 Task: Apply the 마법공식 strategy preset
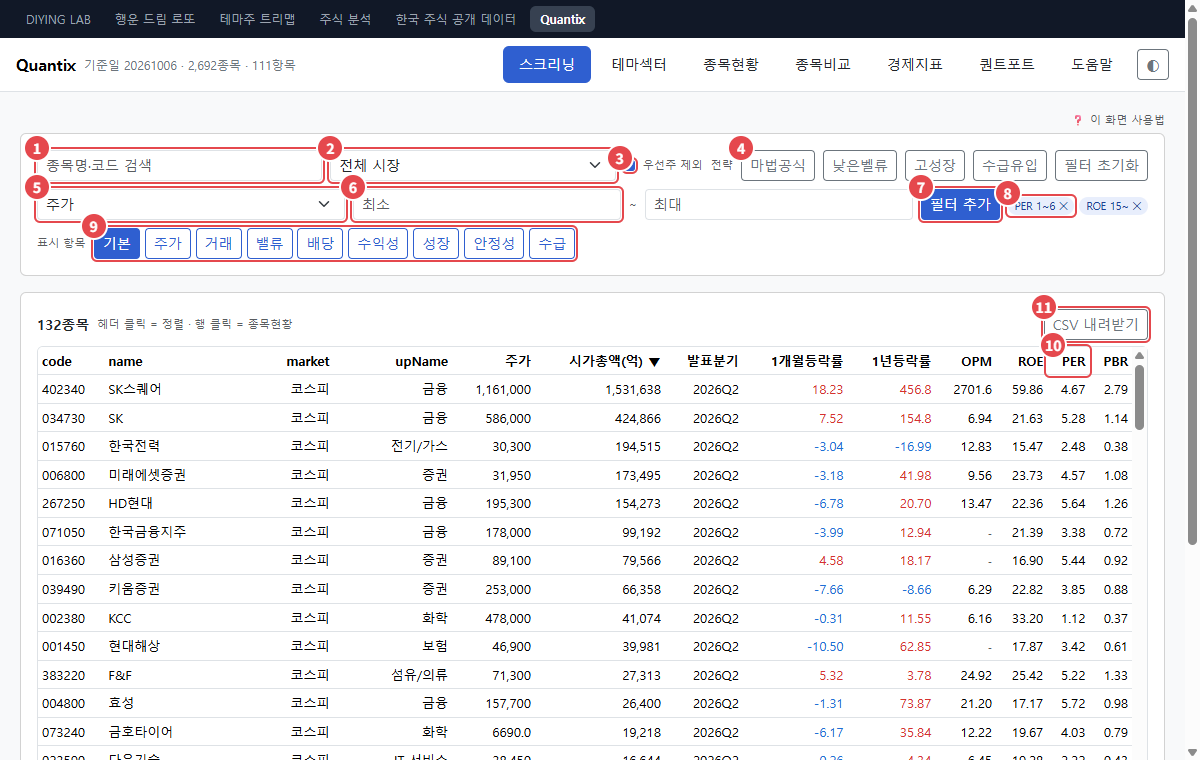(778, 165)
